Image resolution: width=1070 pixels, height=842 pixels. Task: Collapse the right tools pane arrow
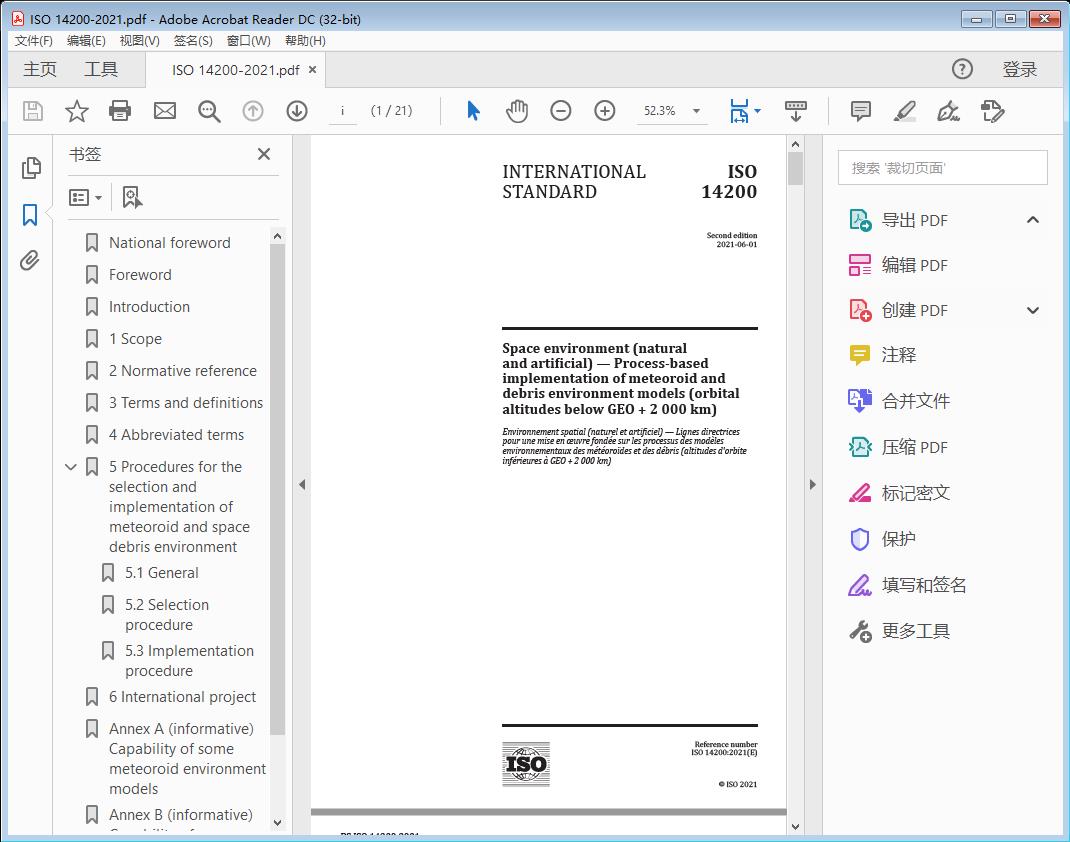click(x=812, y=485)
